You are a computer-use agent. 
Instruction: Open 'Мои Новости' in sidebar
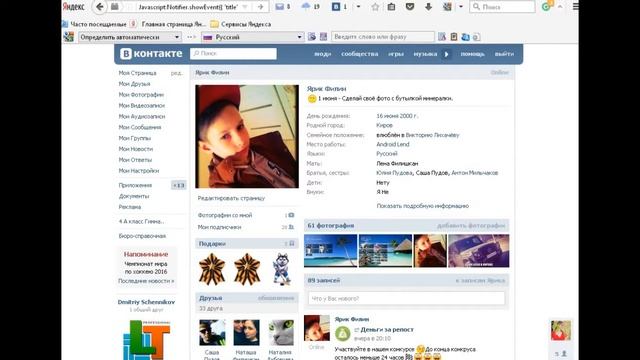[136, 149]
